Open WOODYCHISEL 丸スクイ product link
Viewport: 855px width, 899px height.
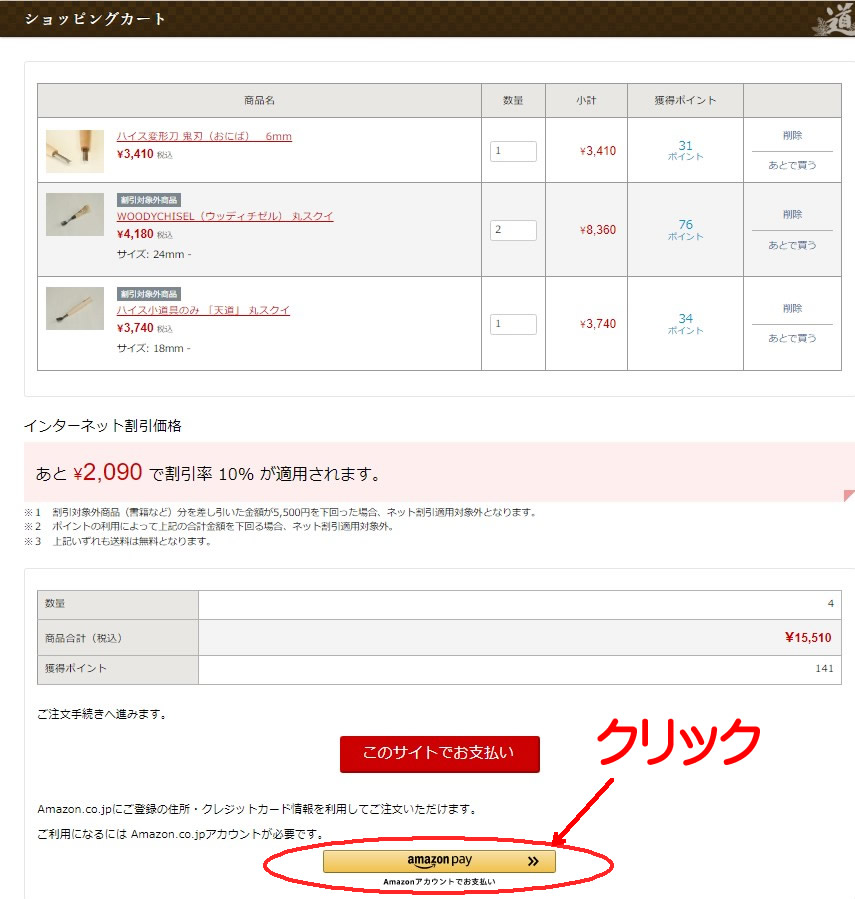pyautogui.click(x=225, y=216)
